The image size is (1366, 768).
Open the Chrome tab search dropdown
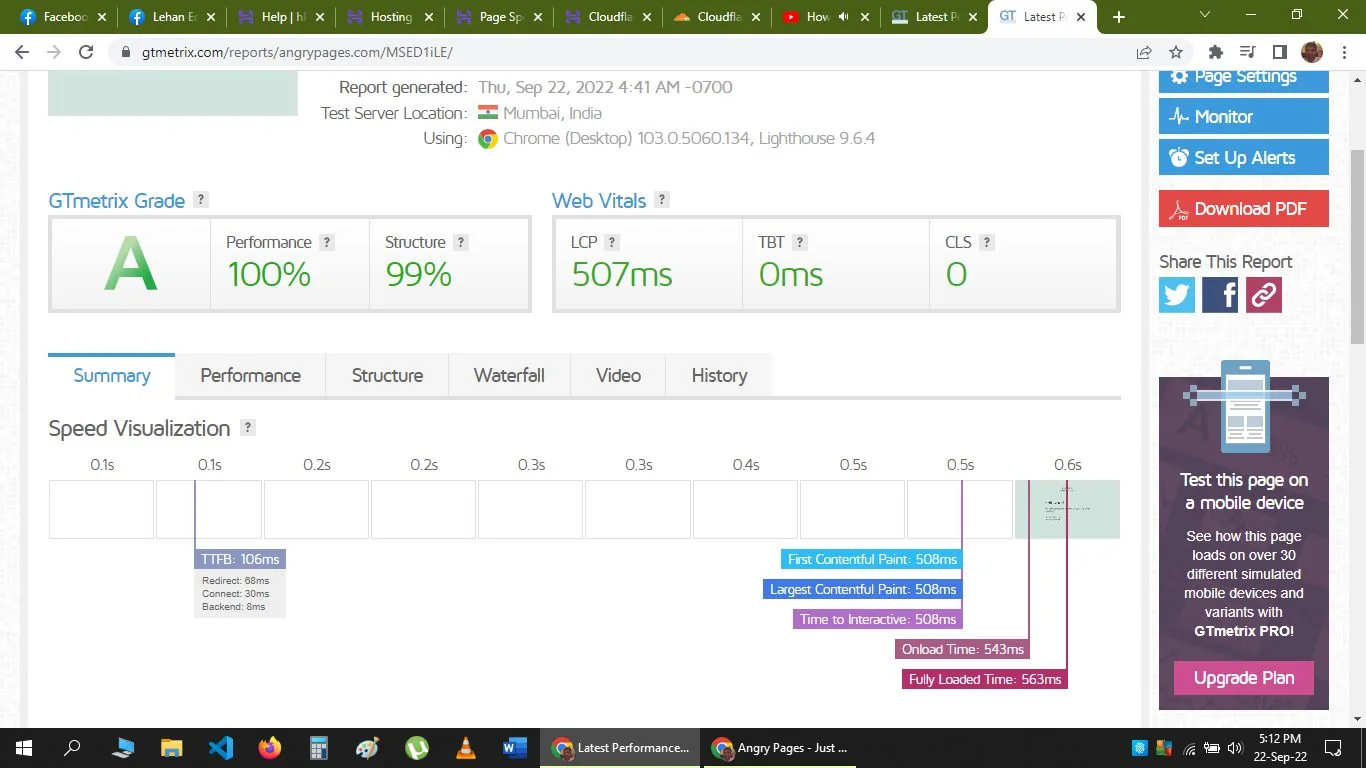1205,15
